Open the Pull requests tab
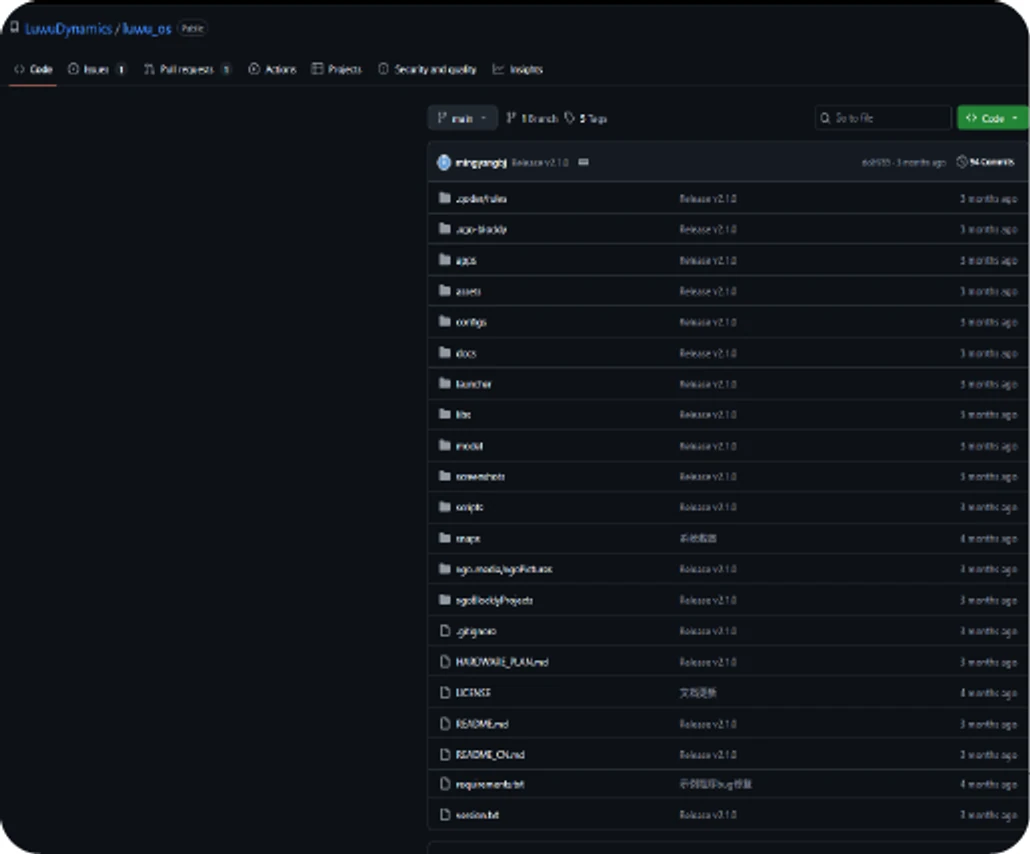The width and height of the screenshot is (1030, 854). (x=187, y=69)
